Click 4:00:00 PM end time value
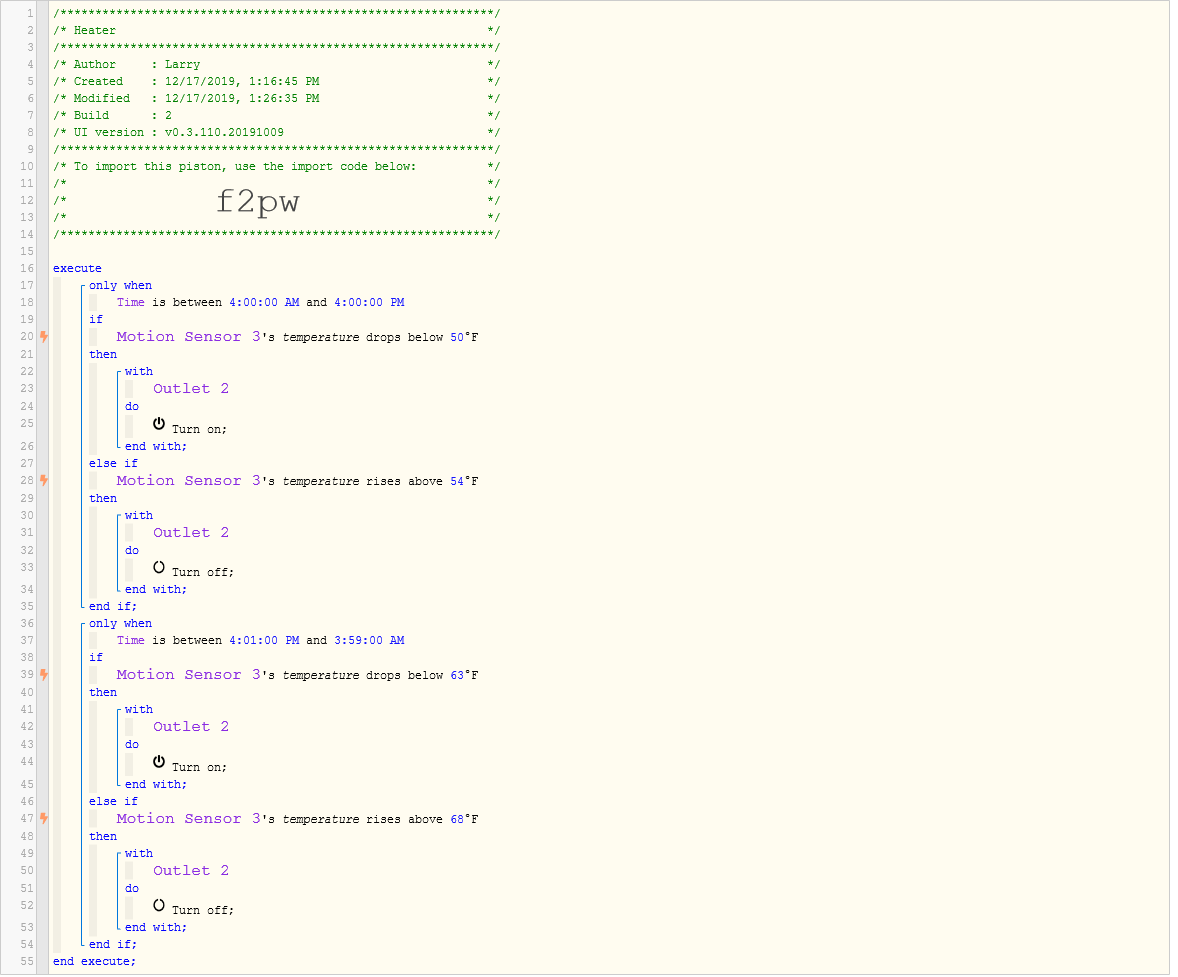 click(x=370, y=302)
